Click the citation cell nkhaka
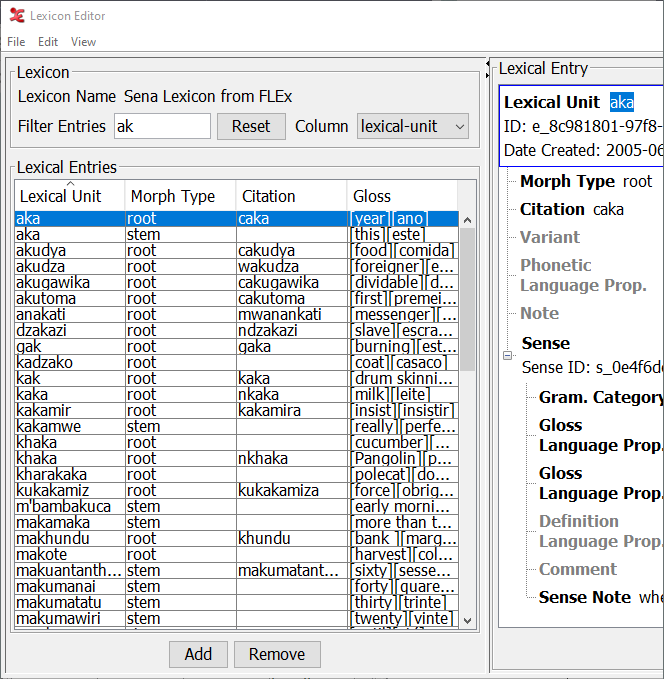664x679 pixels. coord(292,459)
